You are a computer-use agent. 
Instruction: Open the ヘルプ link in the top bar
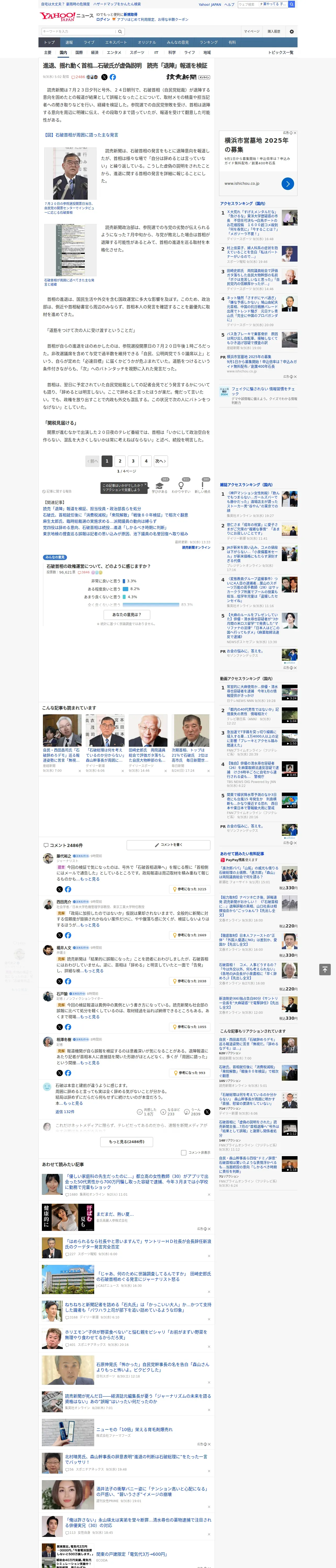pos(229,4)
